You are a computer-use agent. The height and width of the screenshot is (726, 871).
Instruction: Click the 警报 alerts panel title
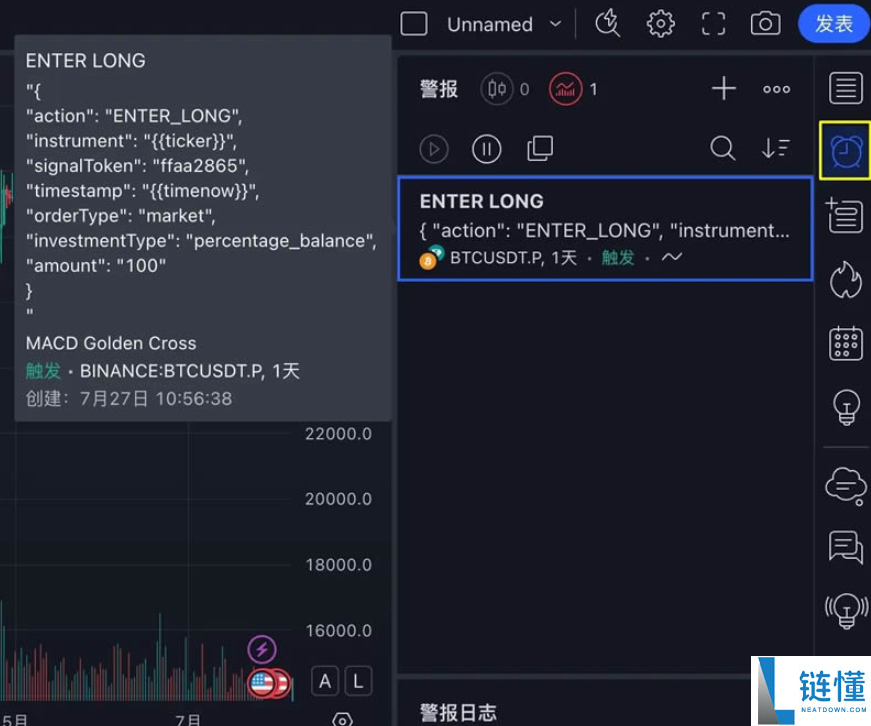click(439, 89)
